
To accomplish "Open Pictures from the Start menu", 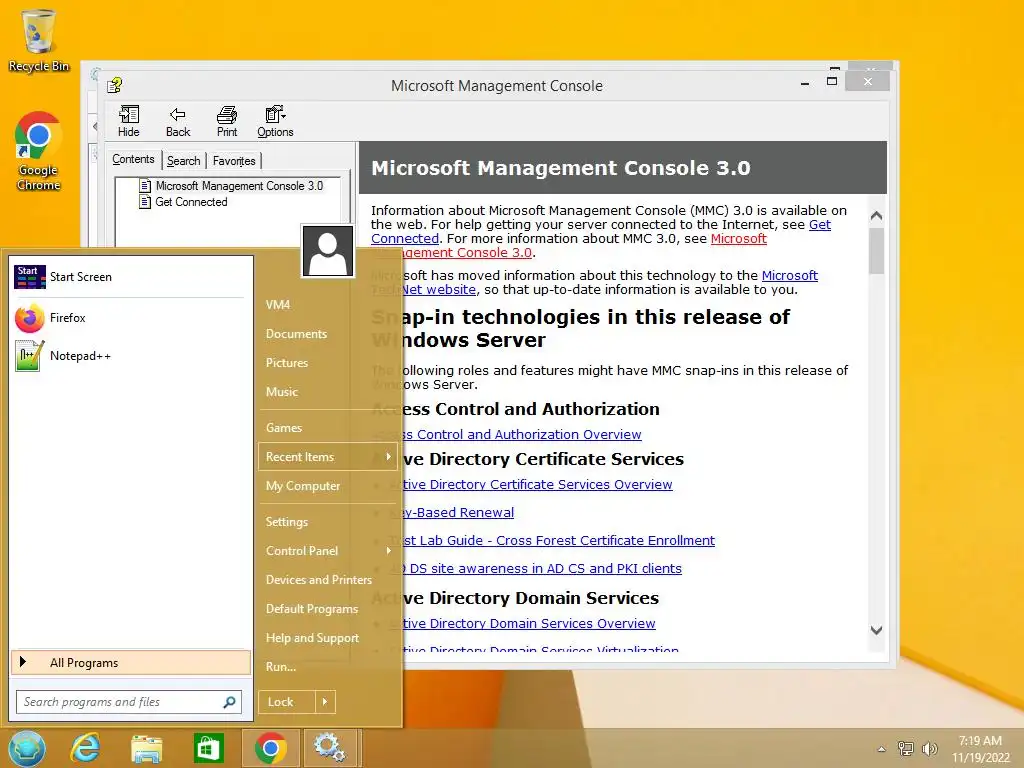I will click(287, 362).
